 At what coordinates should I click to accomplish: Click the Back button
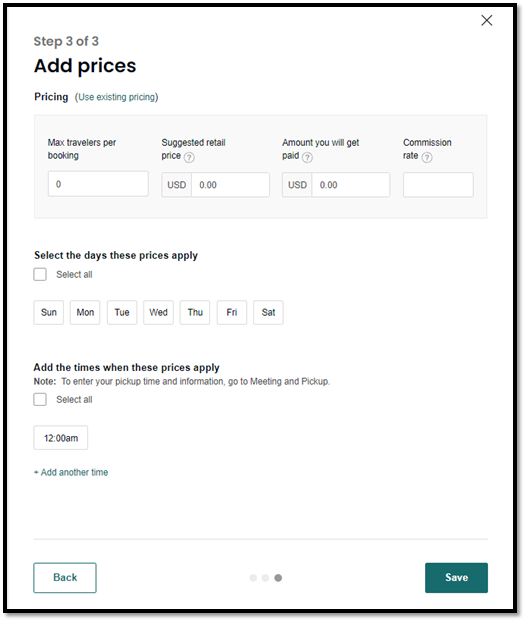click(65, 578)
